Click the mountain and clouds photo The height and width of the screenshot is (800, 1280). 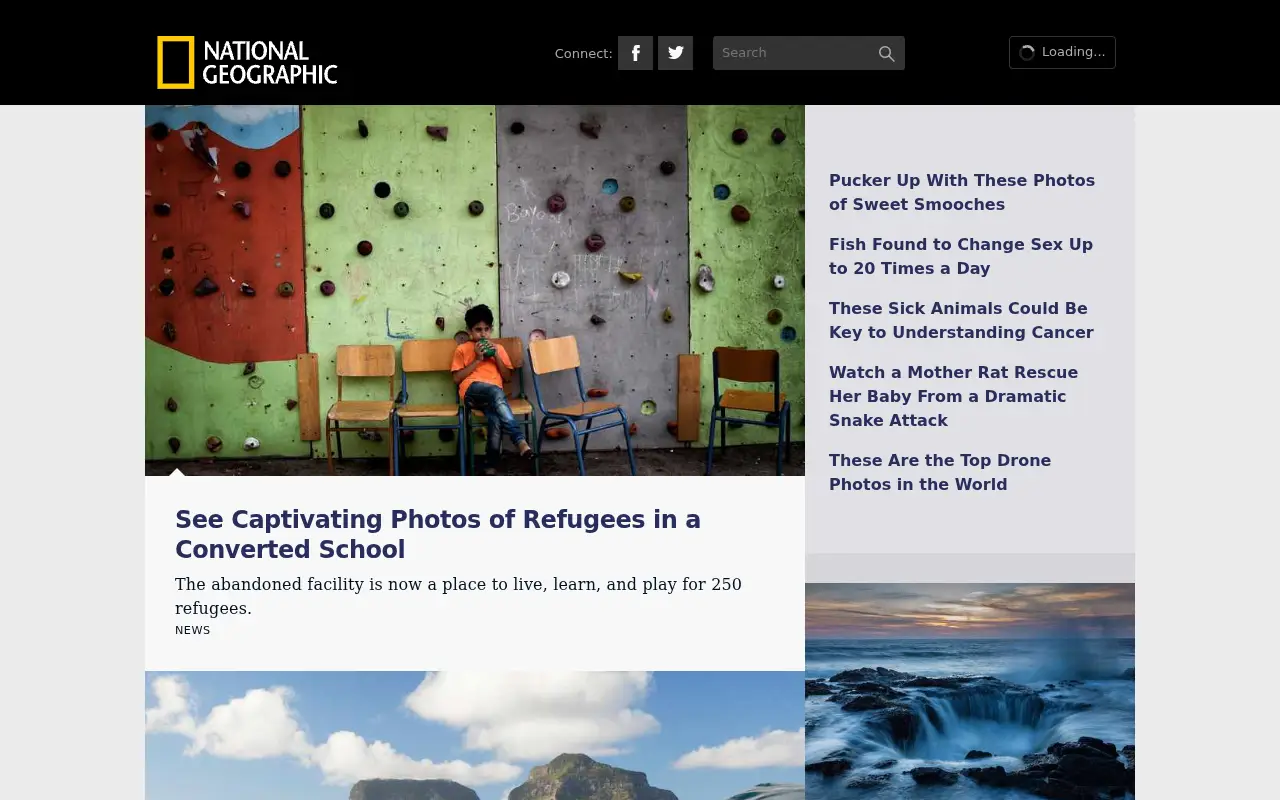pos(475,735)
